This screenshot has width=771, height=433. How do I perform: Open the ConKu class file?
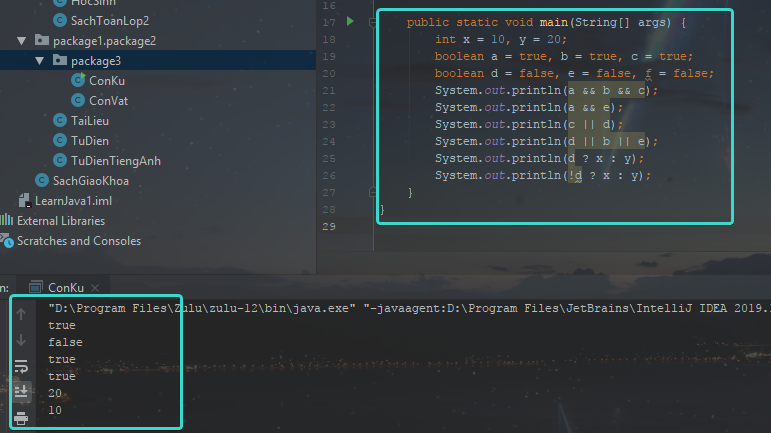point(107,81)
